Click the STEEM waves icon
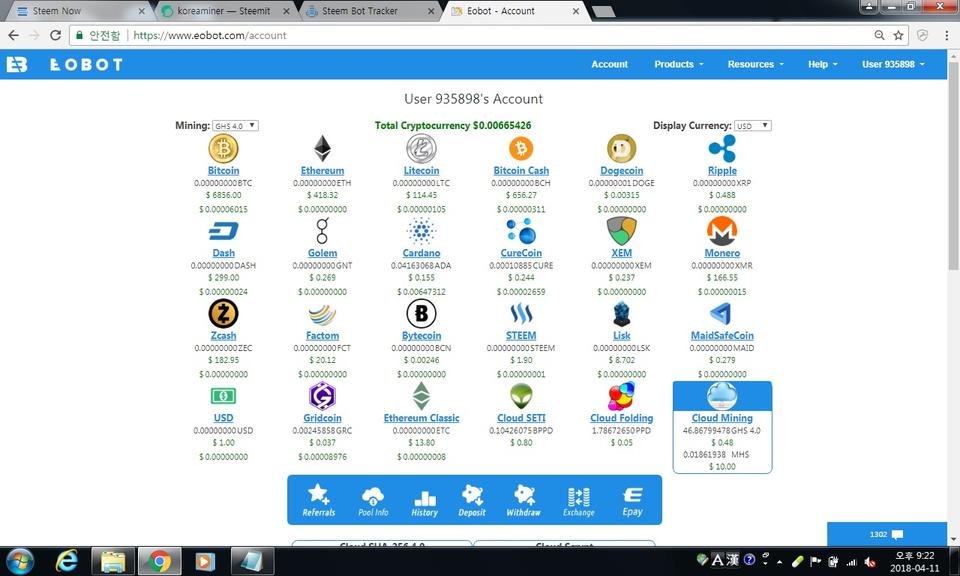This screenshot has width=960, height=576. 521,314
